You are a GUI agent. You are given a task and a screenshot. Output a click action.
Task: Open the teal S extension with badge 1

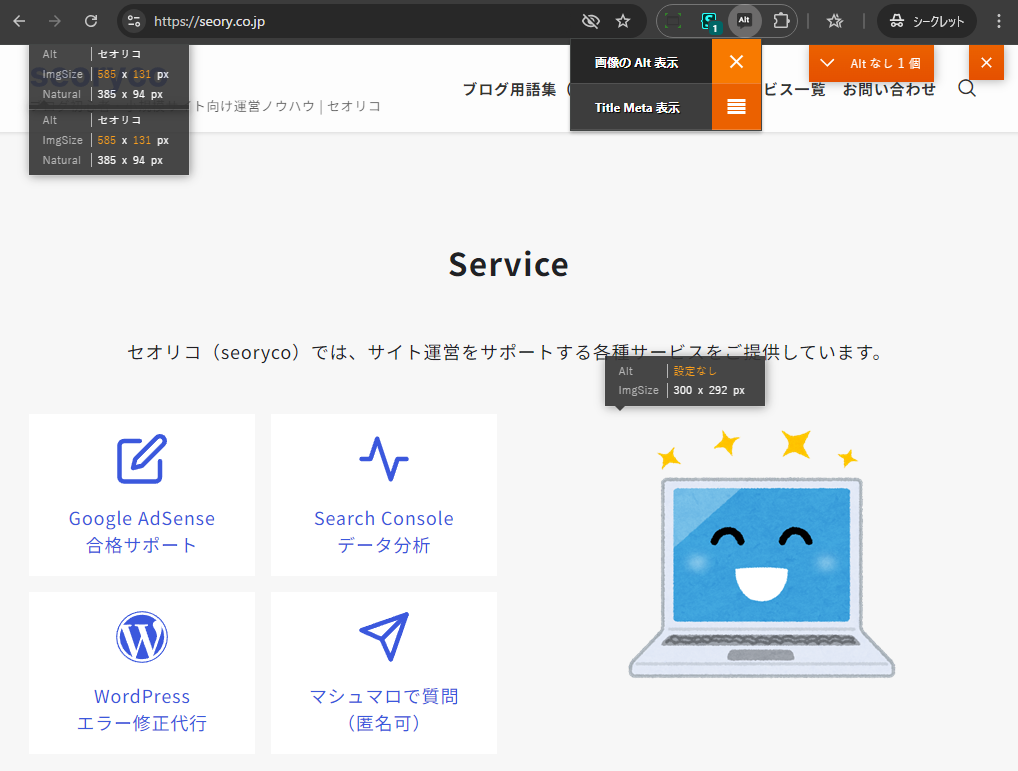click(710, 21)
